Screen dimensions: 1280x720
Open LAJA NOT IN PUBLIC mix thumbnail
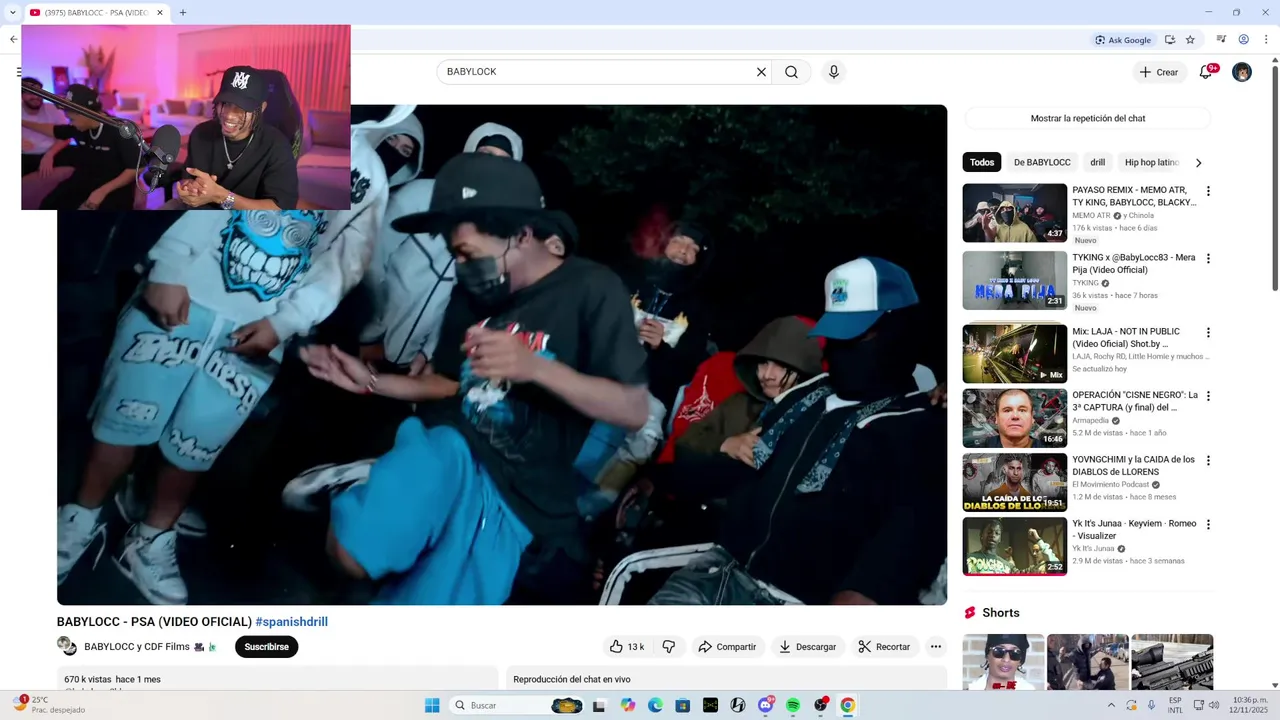[x=1015, y=353]
